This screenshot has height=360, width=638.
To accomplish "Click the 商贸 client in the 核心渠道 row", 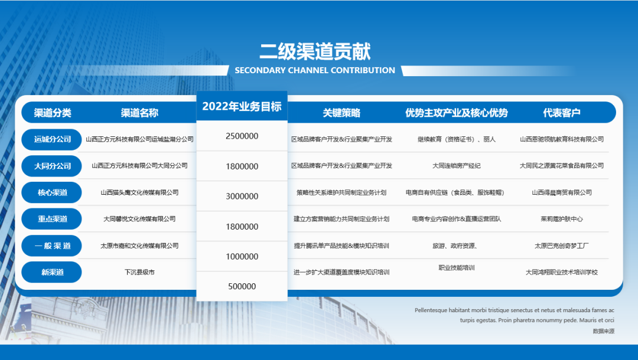I will (562, 192).
